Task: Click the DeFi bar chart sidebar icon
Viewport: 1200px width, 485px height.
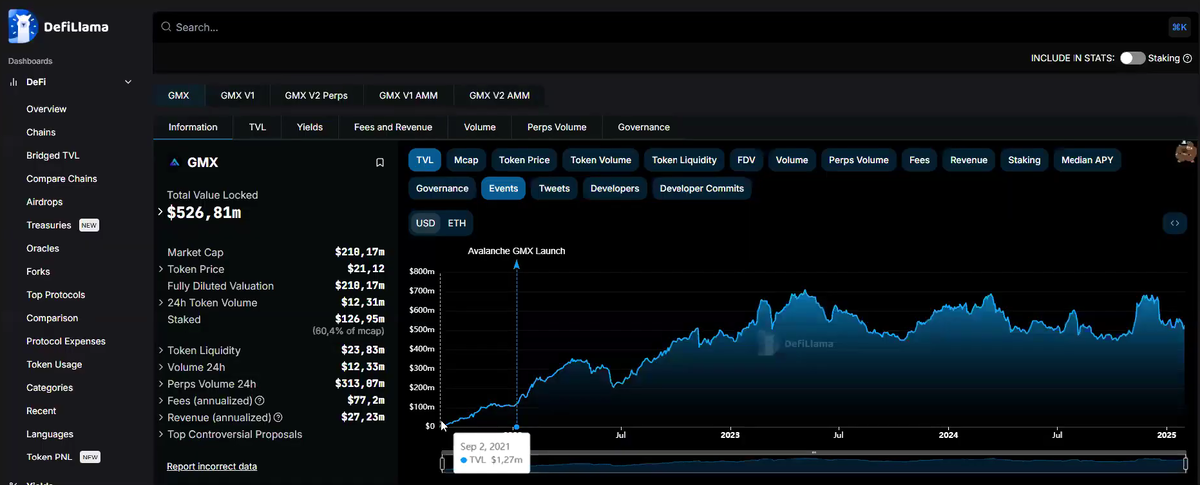Action: (14, 82)
